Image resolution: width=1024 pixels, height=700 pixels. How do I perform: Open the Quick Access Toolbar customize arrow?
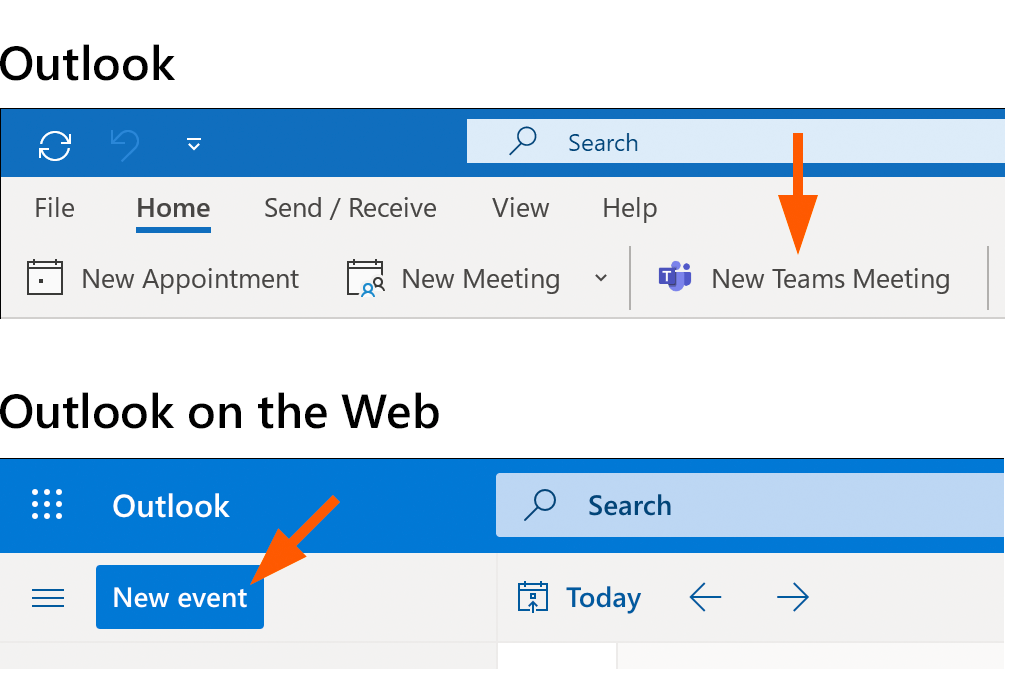pyautogui.click(x=194, y=145)
